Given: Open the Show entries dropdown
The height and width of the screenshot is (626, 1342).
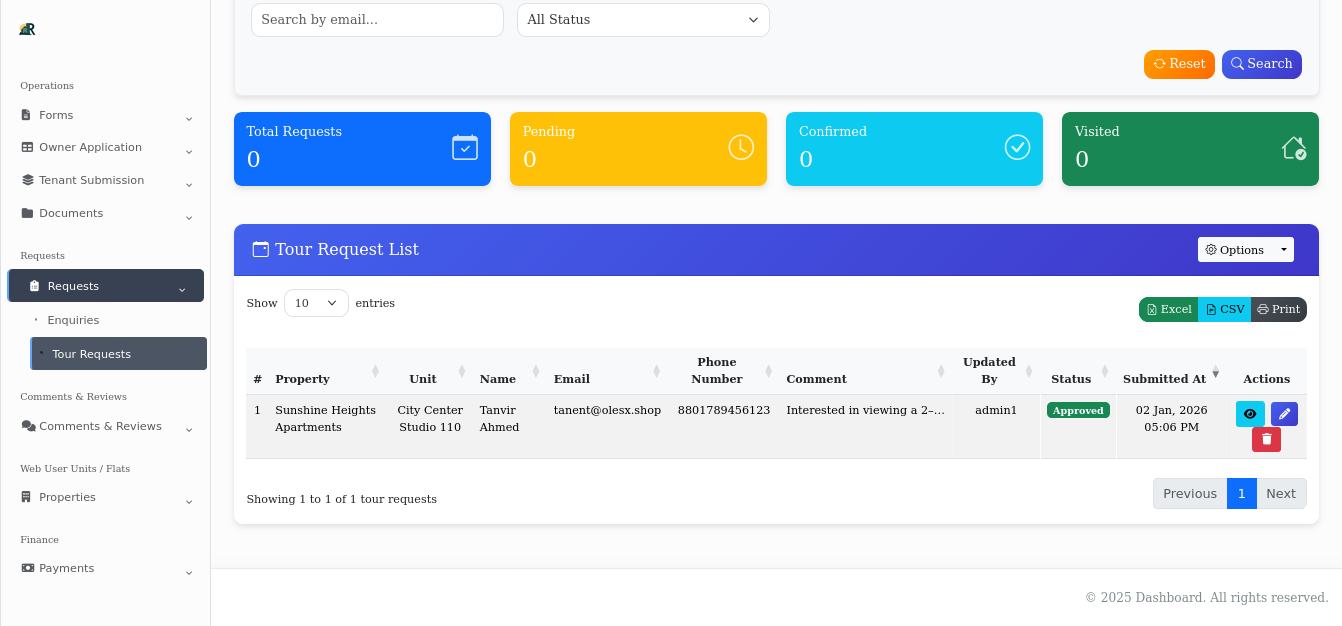Looking at the screenshot, I should coord(316,302).
